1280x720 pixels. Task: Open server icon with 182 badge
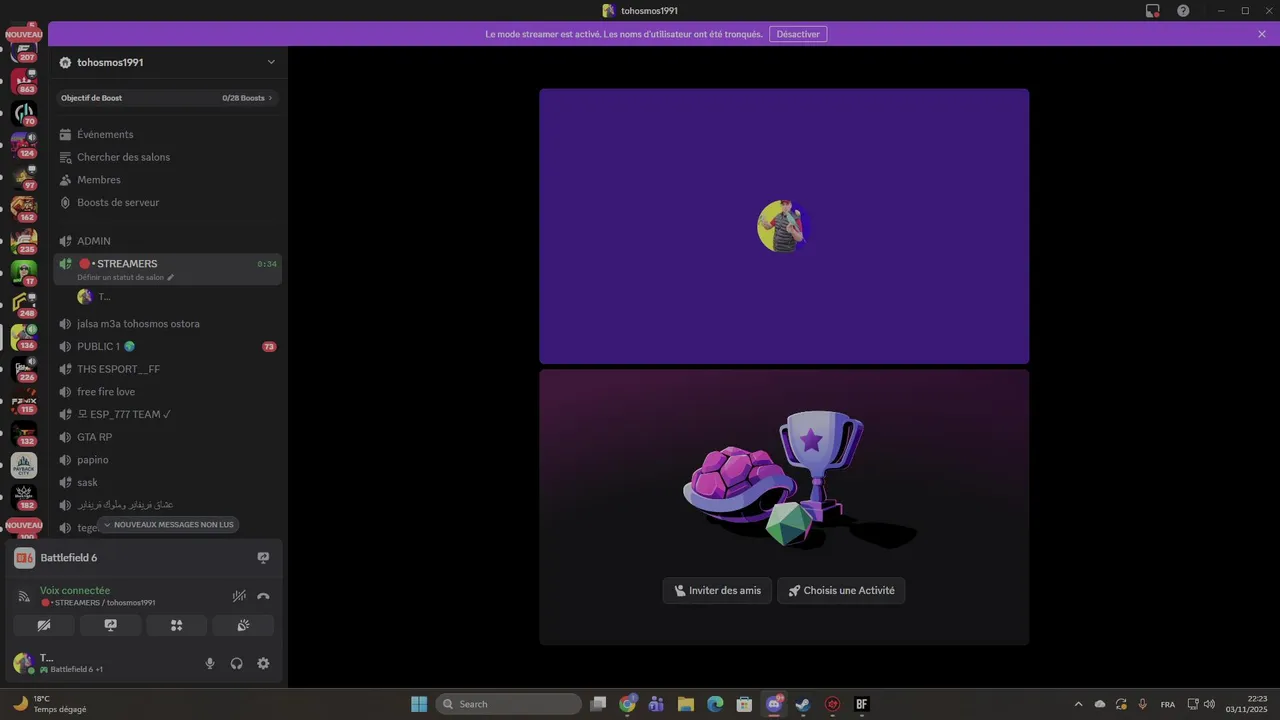click(24, 497)
